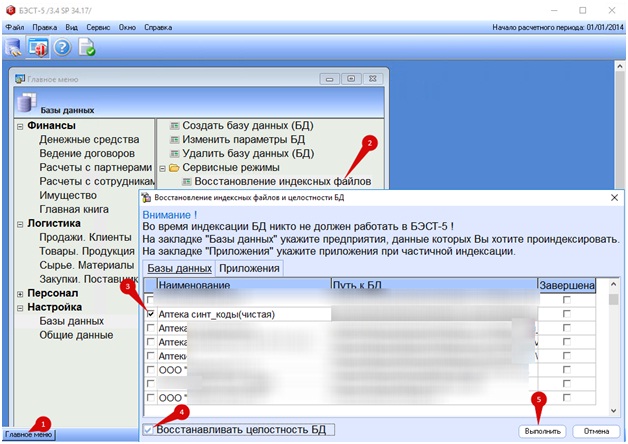Image resolution: width=628 pixels, height=444 pixels.
Task: Select Удалить базу данных (БД)
Action: tap(248, 154)
